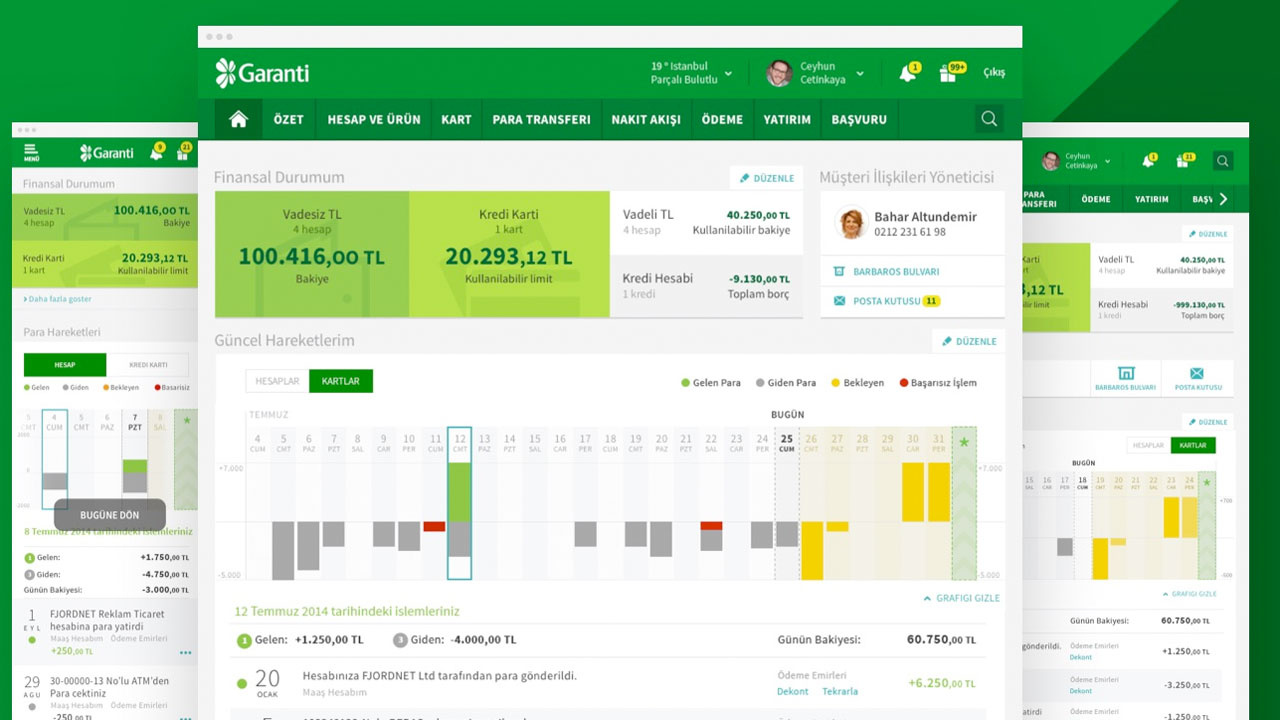The width and height of the screenshot is (1280, 720).
Task: Open the KART menu
Action: tap(456, 119)
